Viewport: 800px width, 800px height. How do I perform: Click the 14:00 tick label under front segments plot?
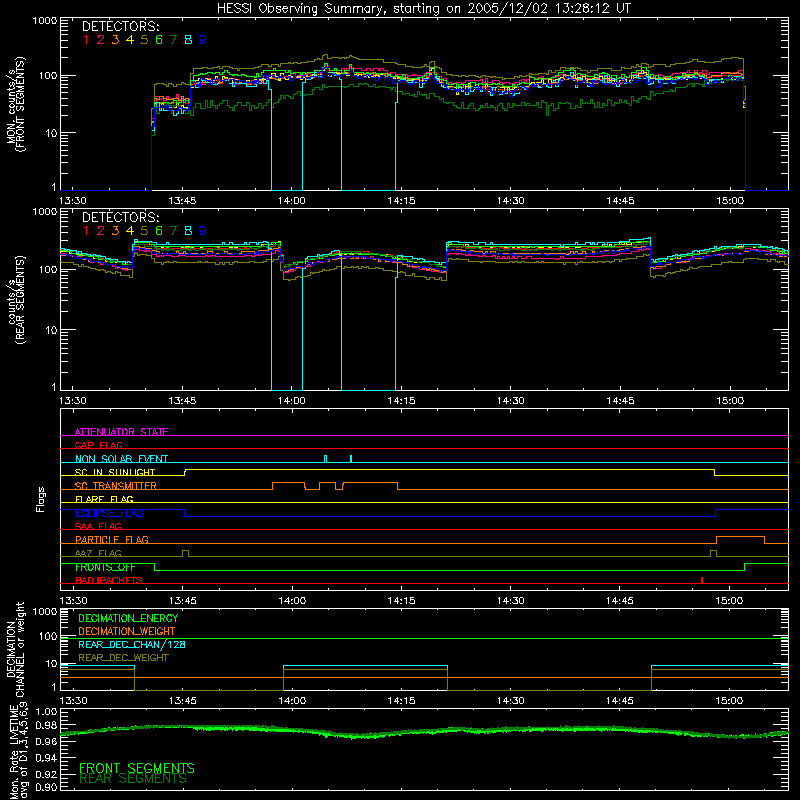click(x=292, y=201)
